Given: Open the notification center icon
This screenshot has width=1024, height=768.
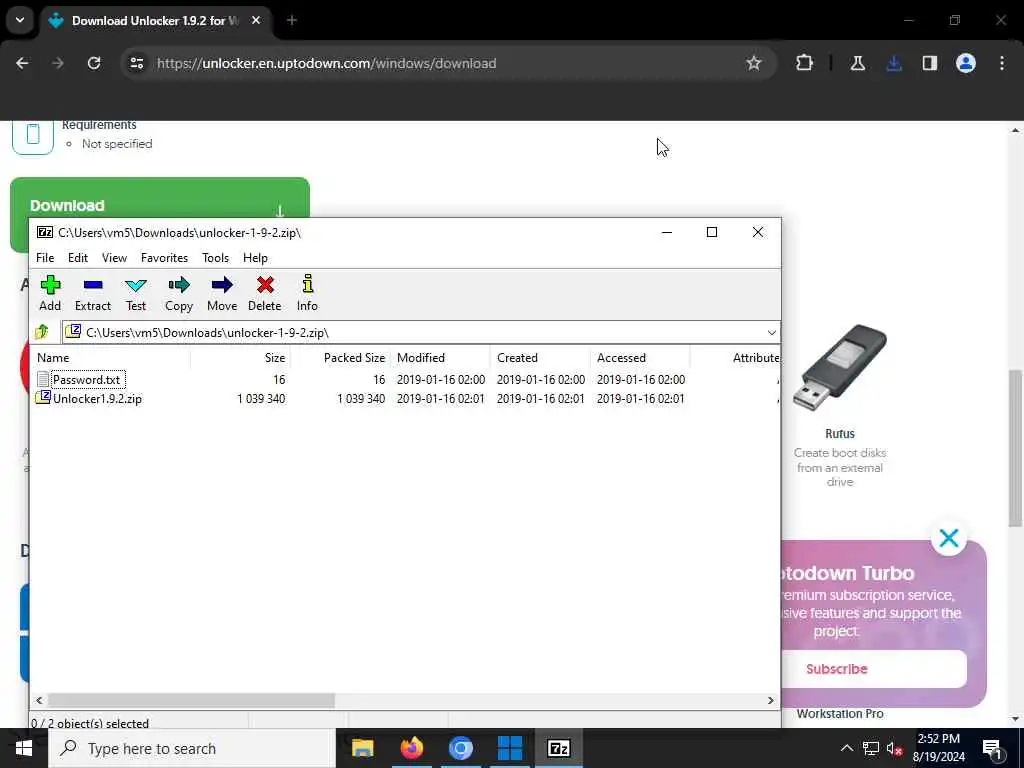Looking at the screenshot, I should [993, 748].
